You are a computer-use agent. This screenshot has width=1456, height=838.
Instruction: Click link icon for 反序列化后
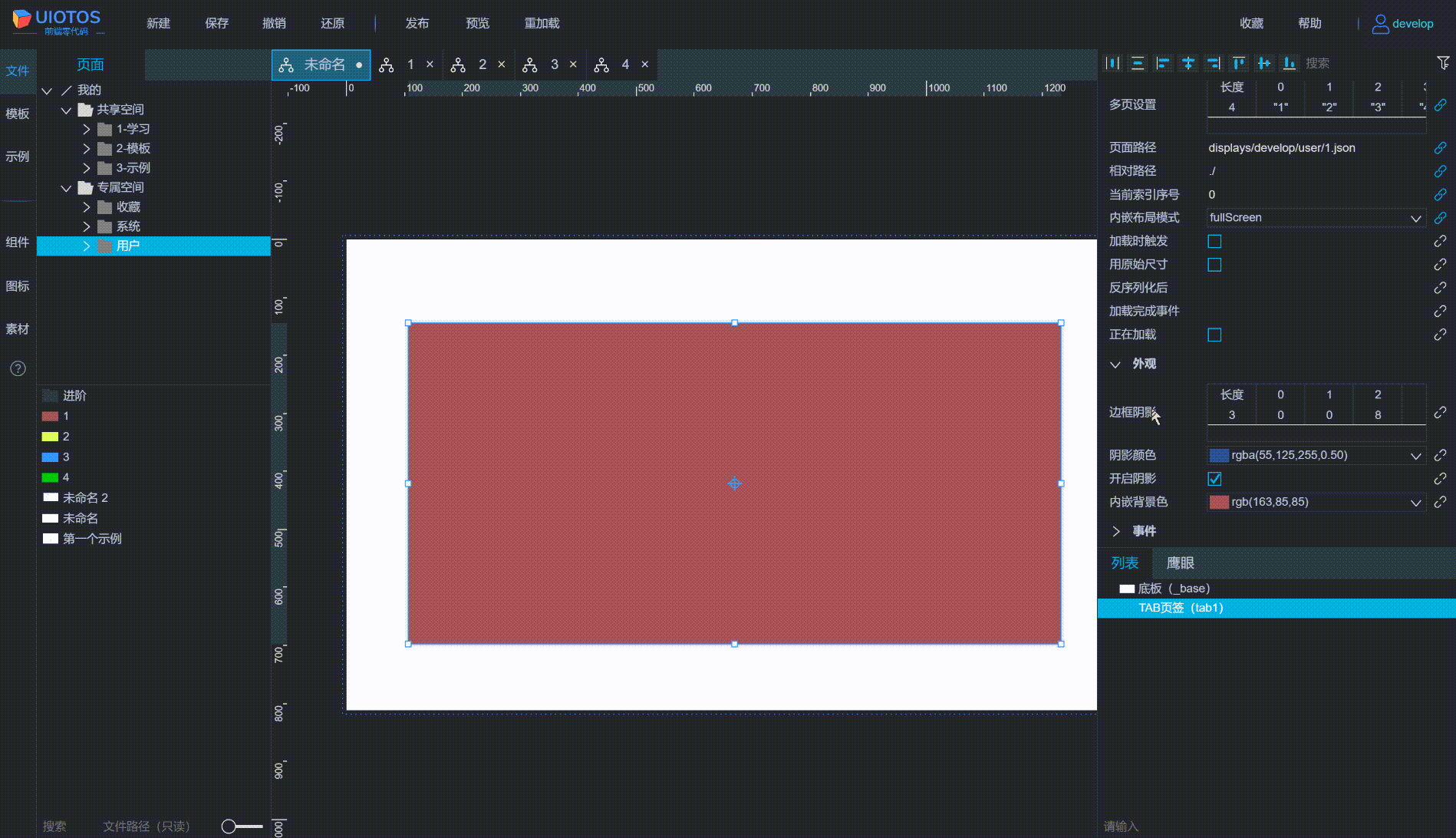click(1441, 288)
